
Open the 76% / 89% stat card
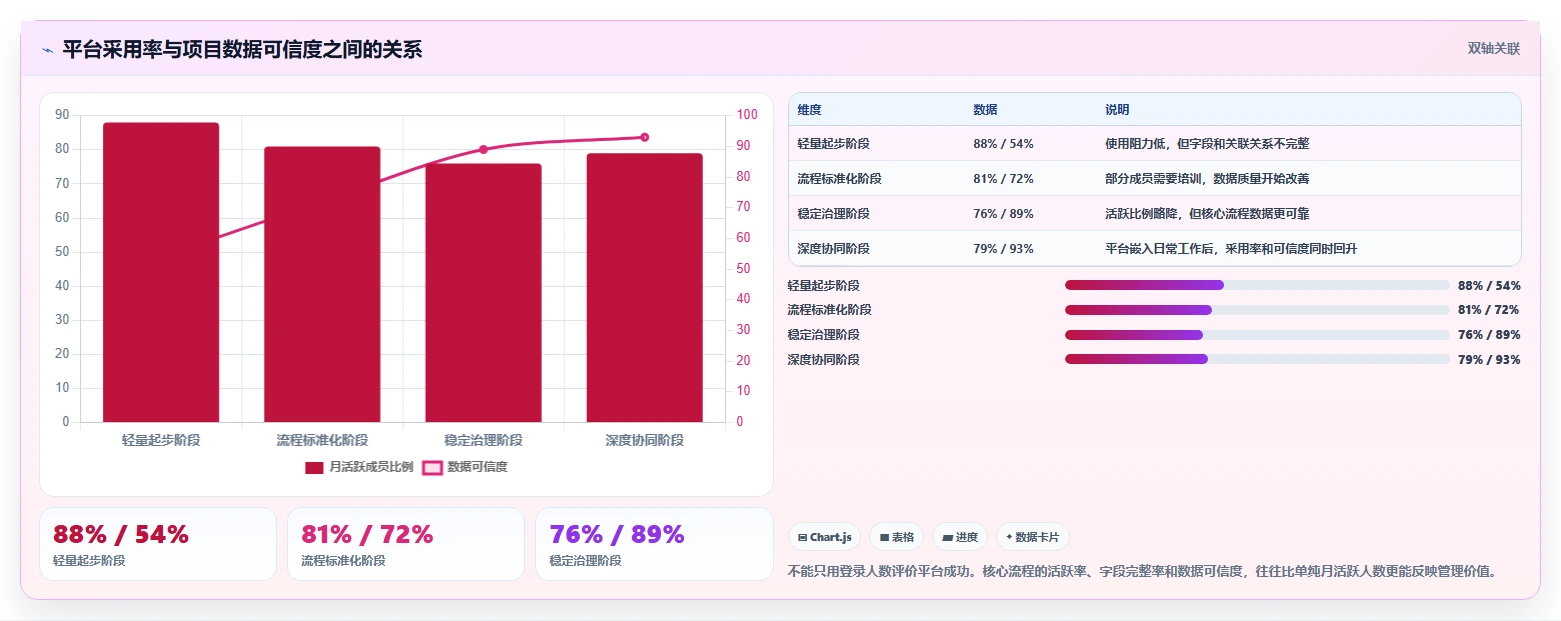(x=654, y=544)
